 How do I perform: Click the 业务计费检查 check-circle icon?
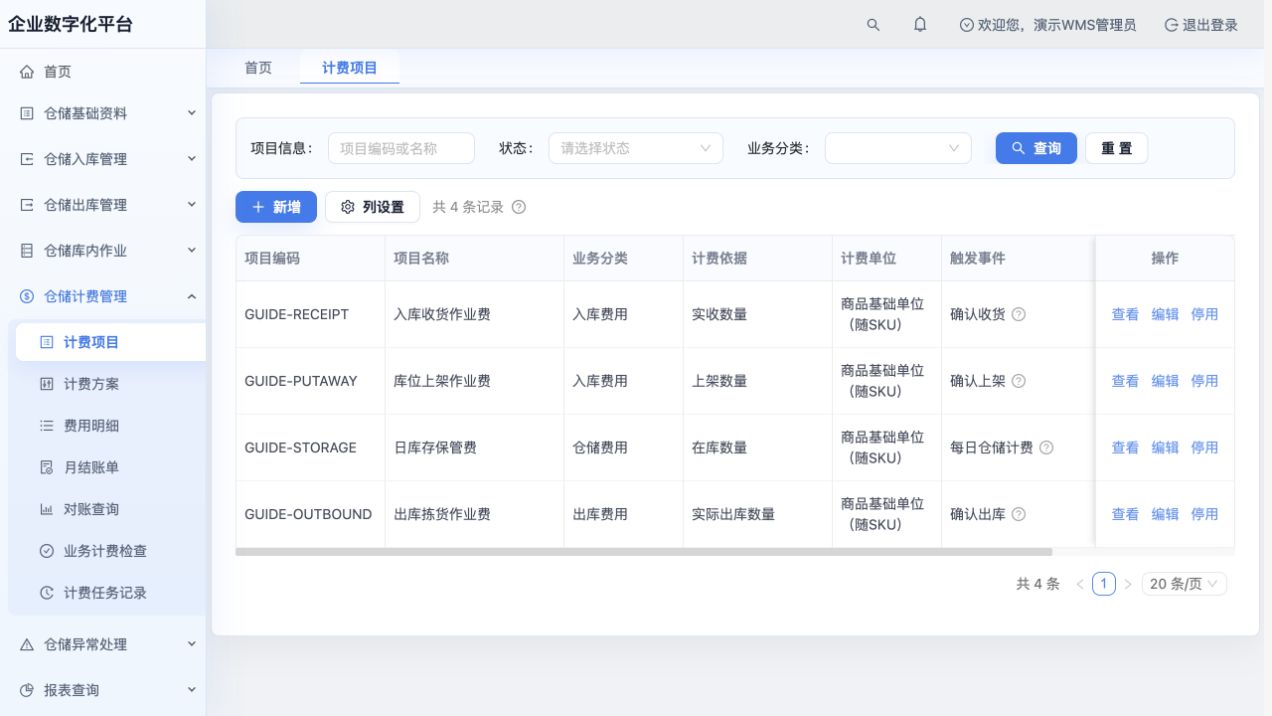46,551
